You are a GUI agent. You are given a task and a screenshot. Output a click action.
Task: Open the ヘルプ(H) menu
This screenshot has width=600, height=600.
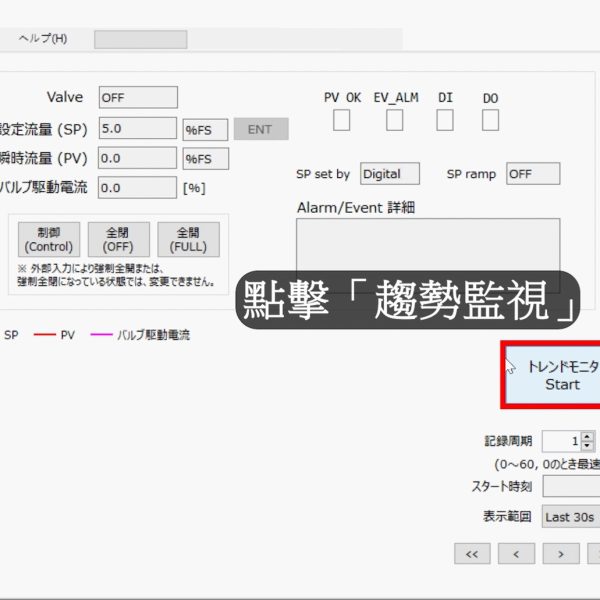pos(43,39)
